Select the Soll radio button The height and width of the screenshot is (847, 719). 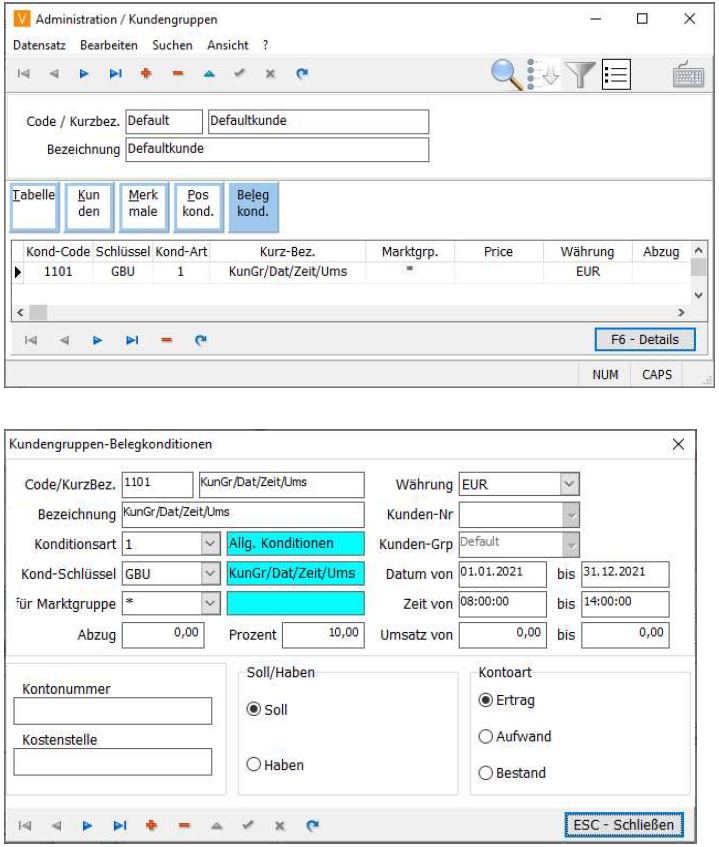253,709
